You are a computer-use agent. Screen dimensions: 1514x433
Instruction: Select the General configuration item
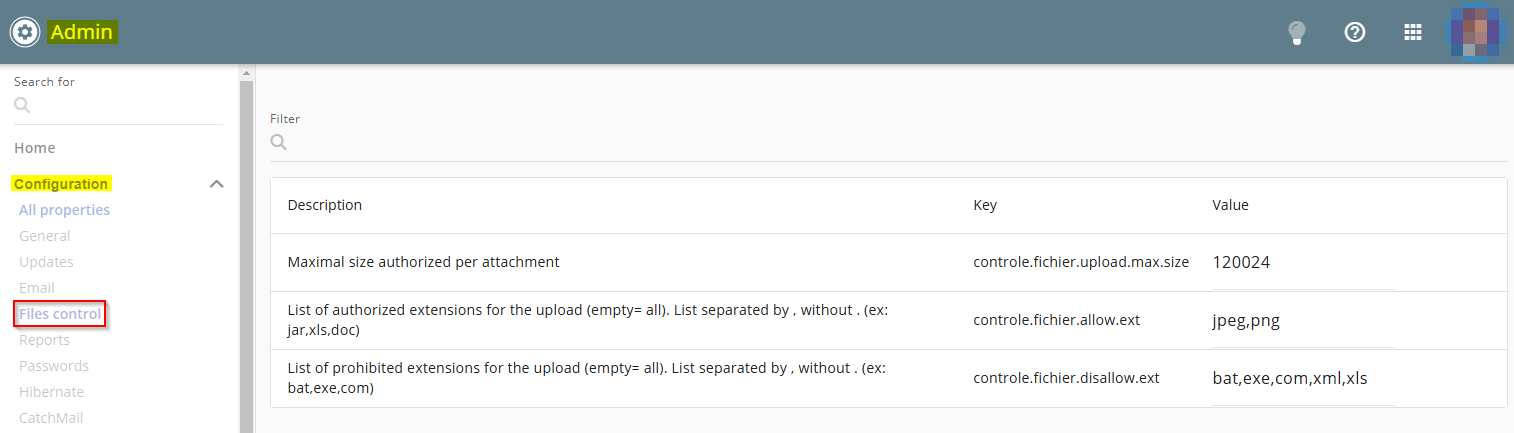45,236
